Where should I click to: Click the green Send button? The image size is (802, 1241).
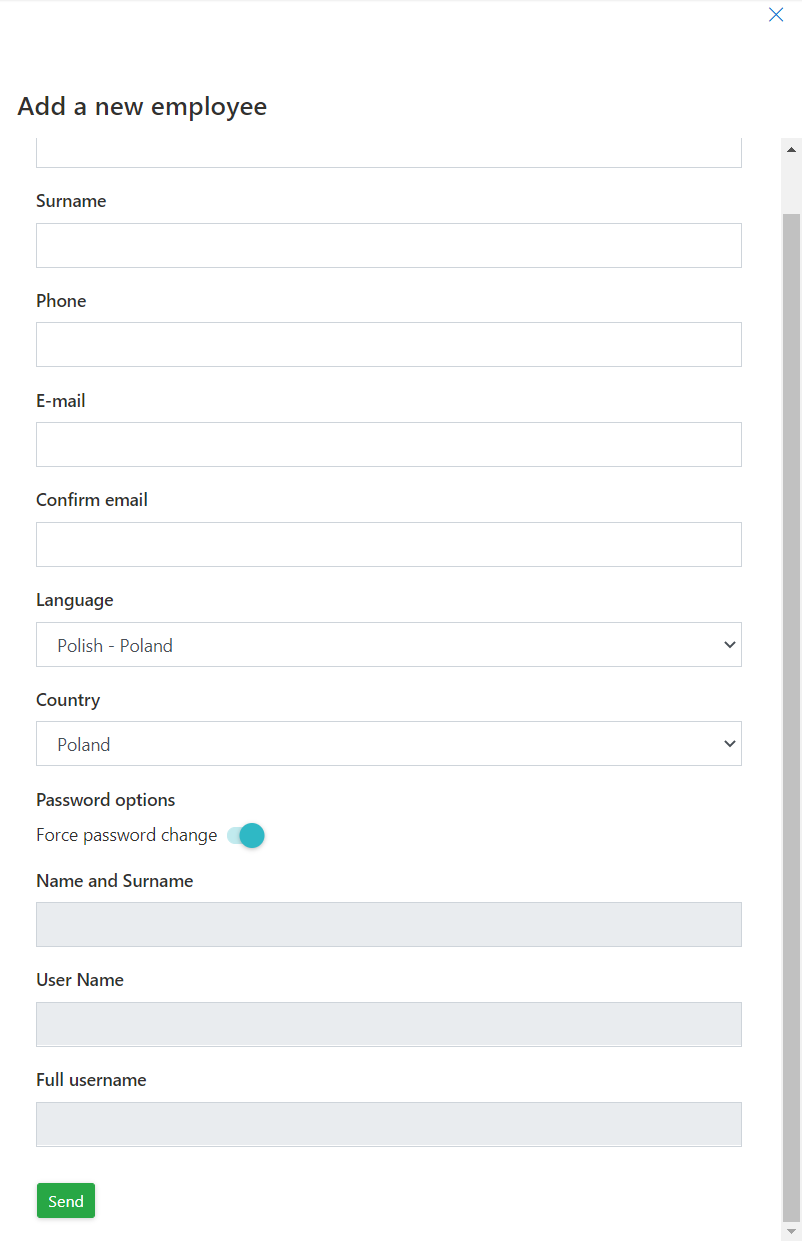(x=66, y=1201)
